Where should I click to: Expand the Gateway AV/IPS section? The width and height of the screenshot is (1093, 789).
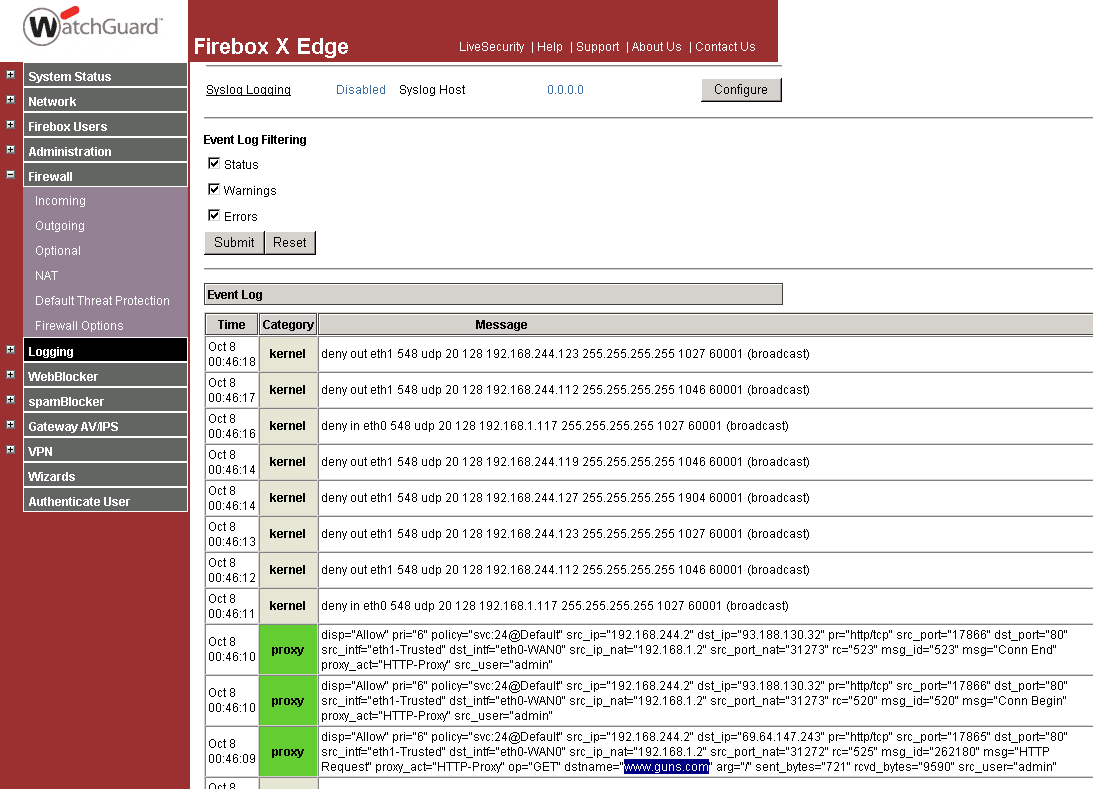(x=8, y=425)
